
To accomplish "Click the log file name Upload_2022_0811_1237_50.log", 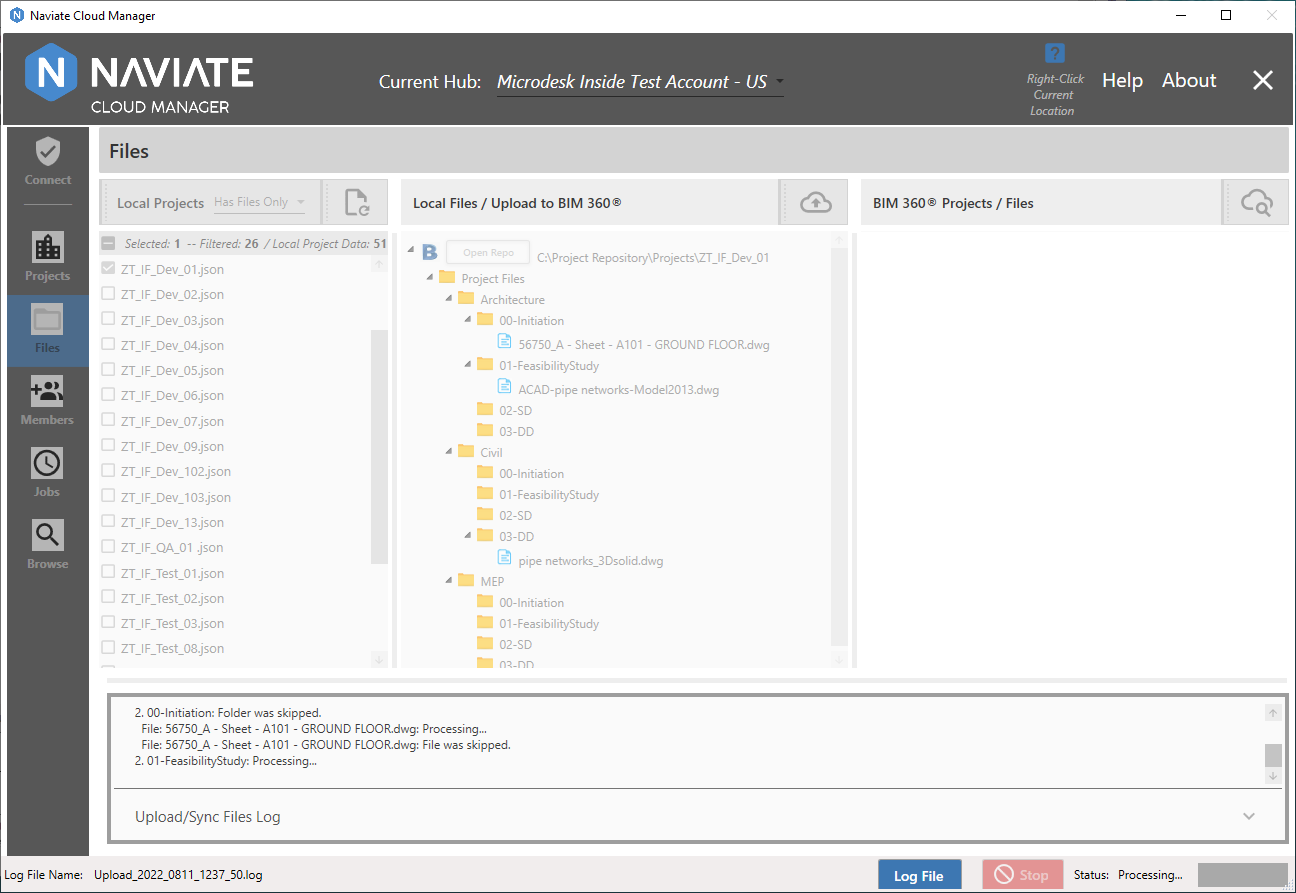I will 178,875.
